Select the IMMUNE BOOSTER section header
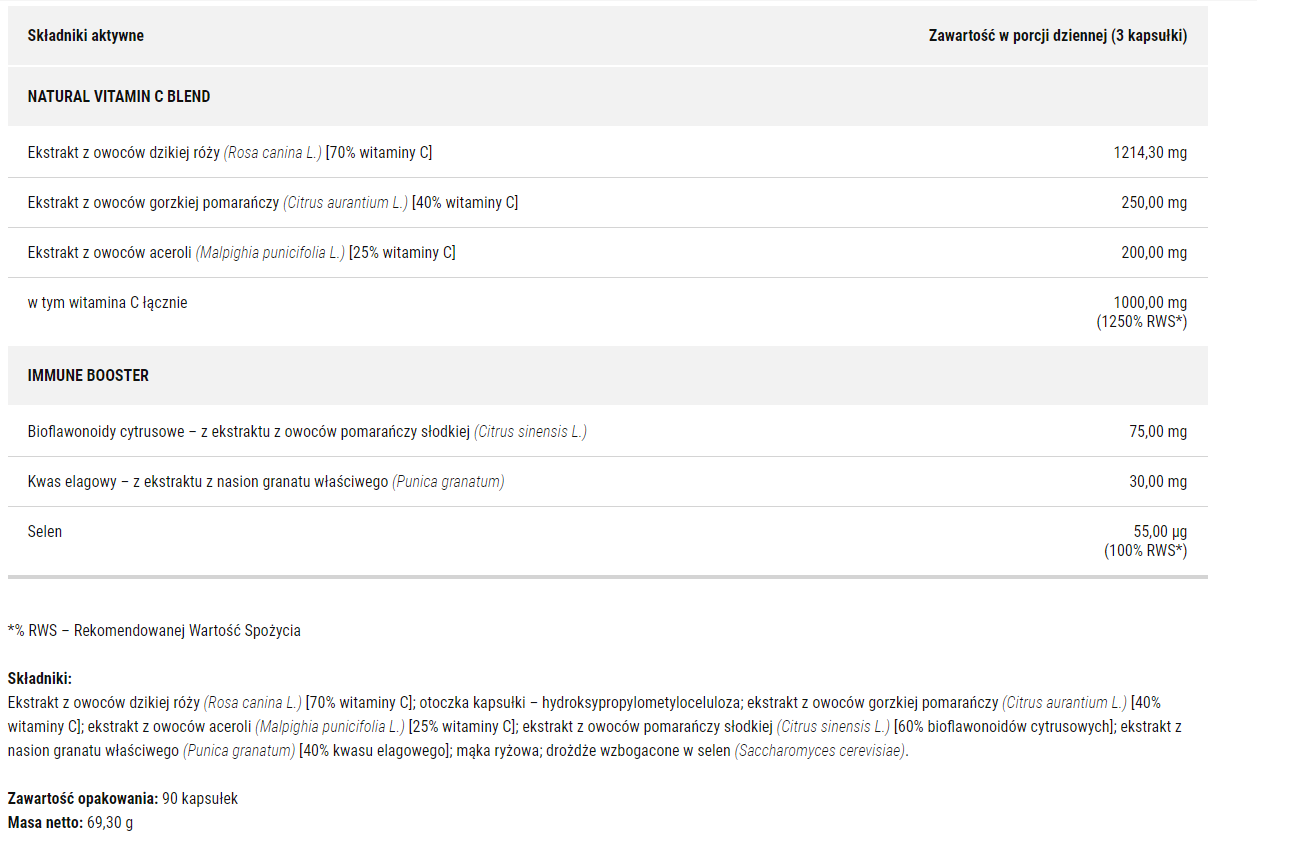Image resolution: width=1309 pixels, height=842 pixels. tap(608, 376)
